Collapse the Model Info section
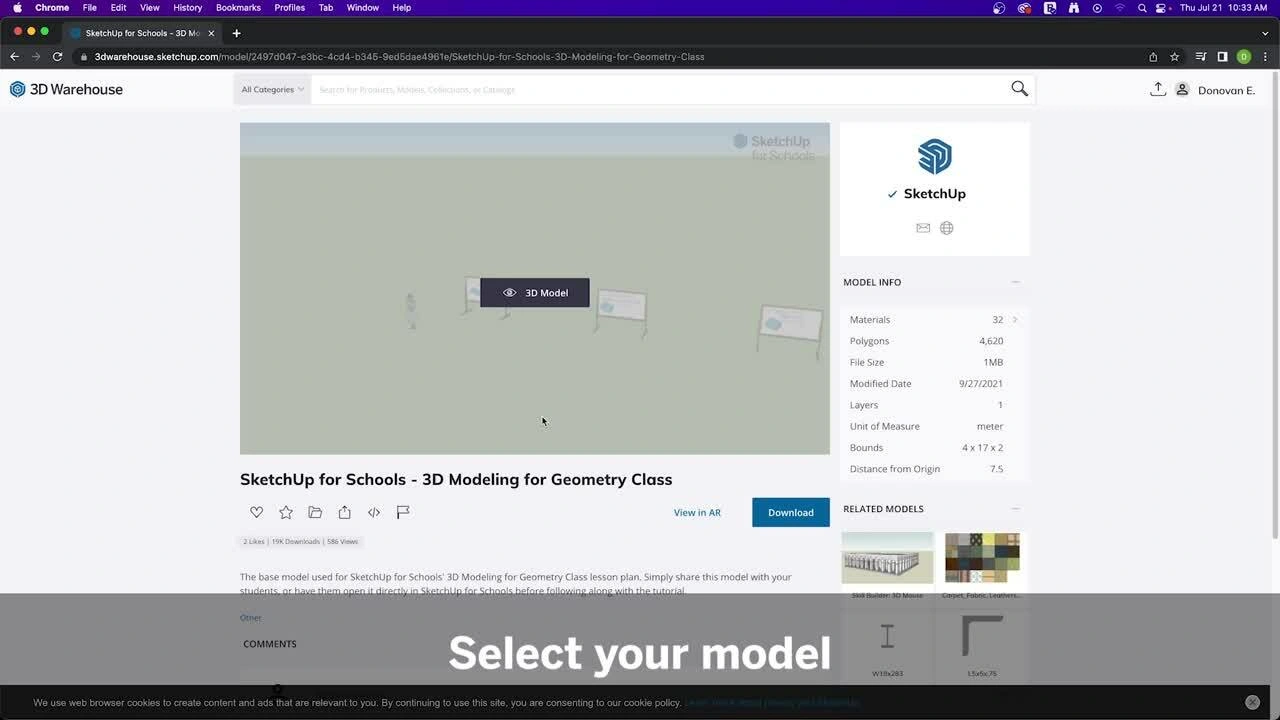Screen dimensions: 1280x720 click(x=1015, y=282)
